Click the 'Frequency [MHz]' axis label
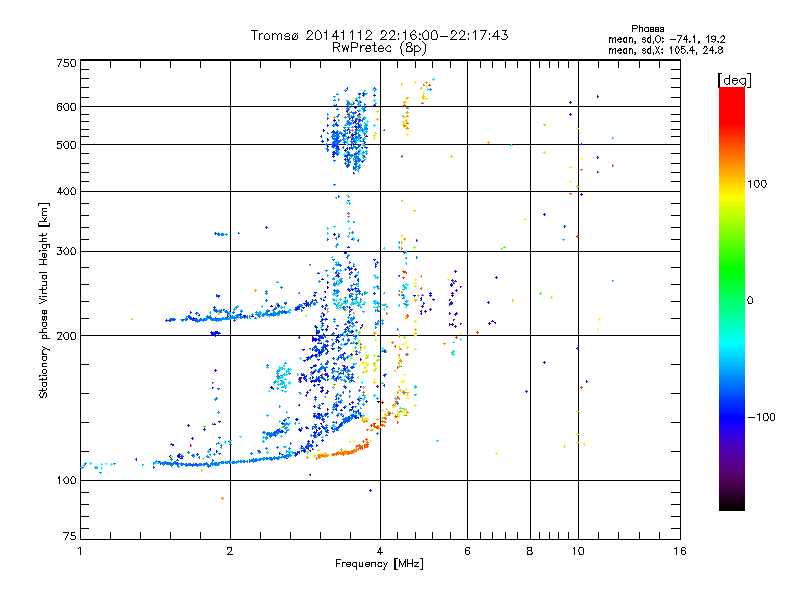This screenshot has width=800, height=600. pos(379,564)
